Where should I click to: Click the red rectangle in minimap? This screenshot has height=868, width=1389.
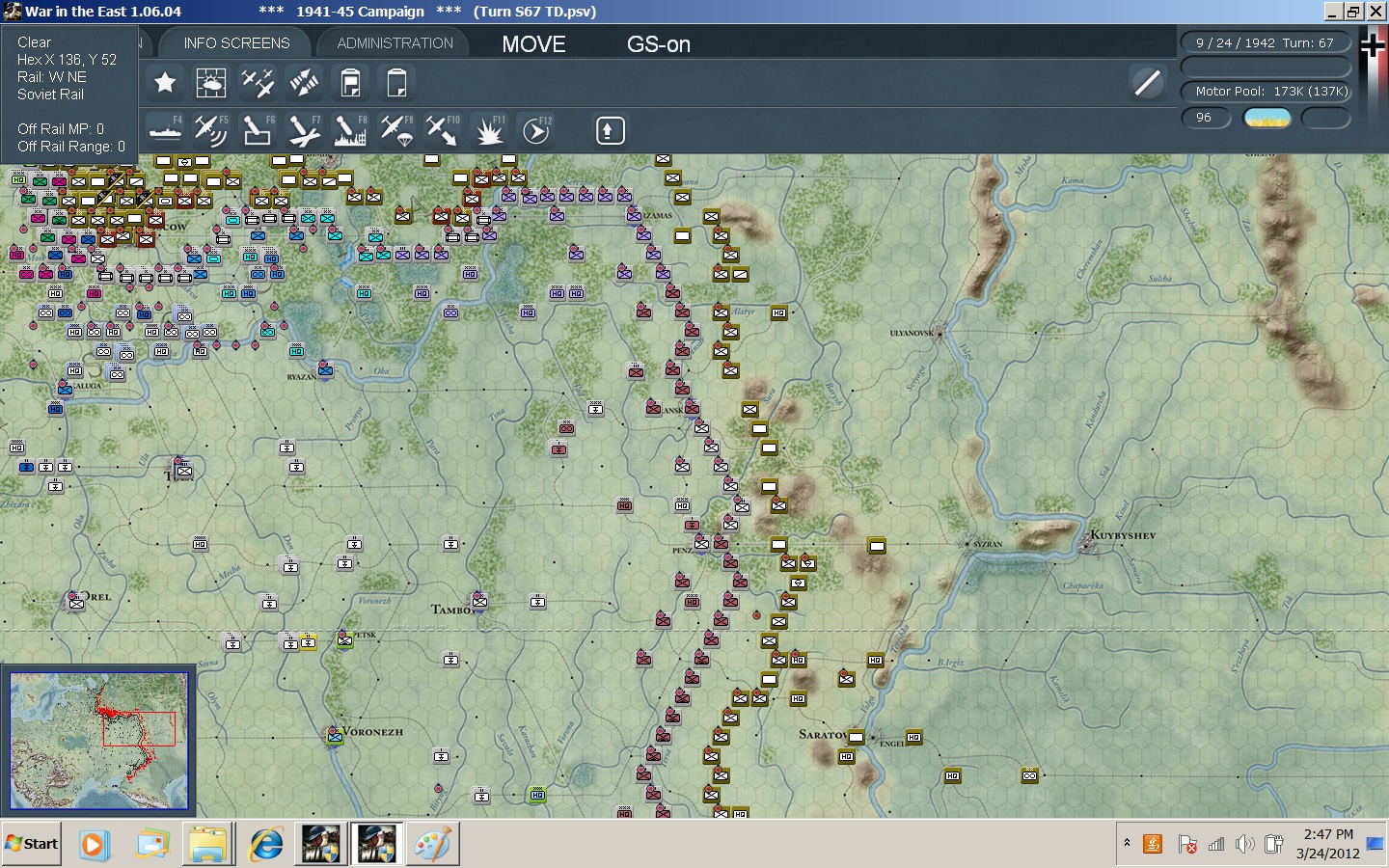(139, 728)
